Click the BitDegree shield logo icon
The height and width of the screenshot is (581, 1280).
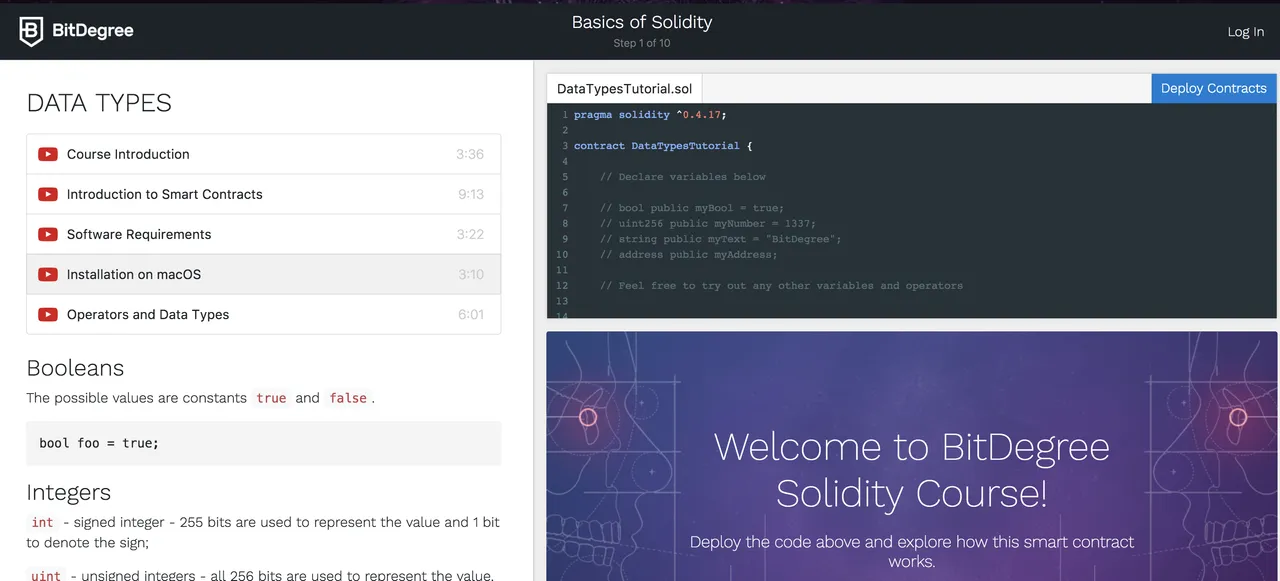tap(32, 31)
